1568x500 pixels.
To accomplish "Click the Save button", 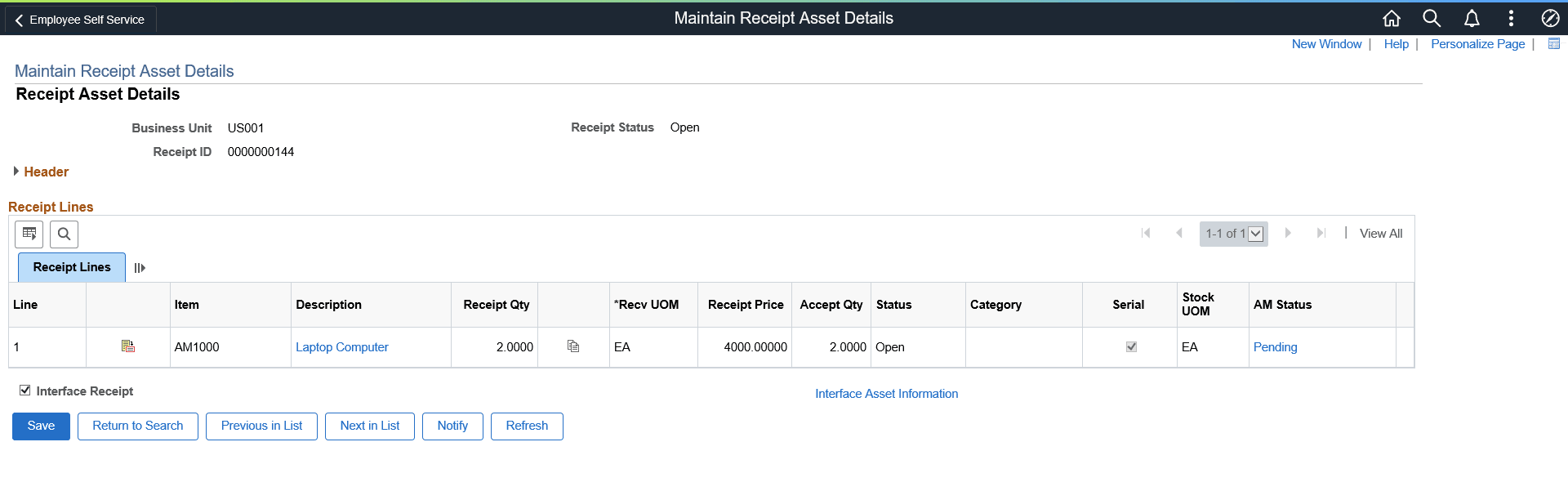I will pyautogui.click(x=41, y=426).
